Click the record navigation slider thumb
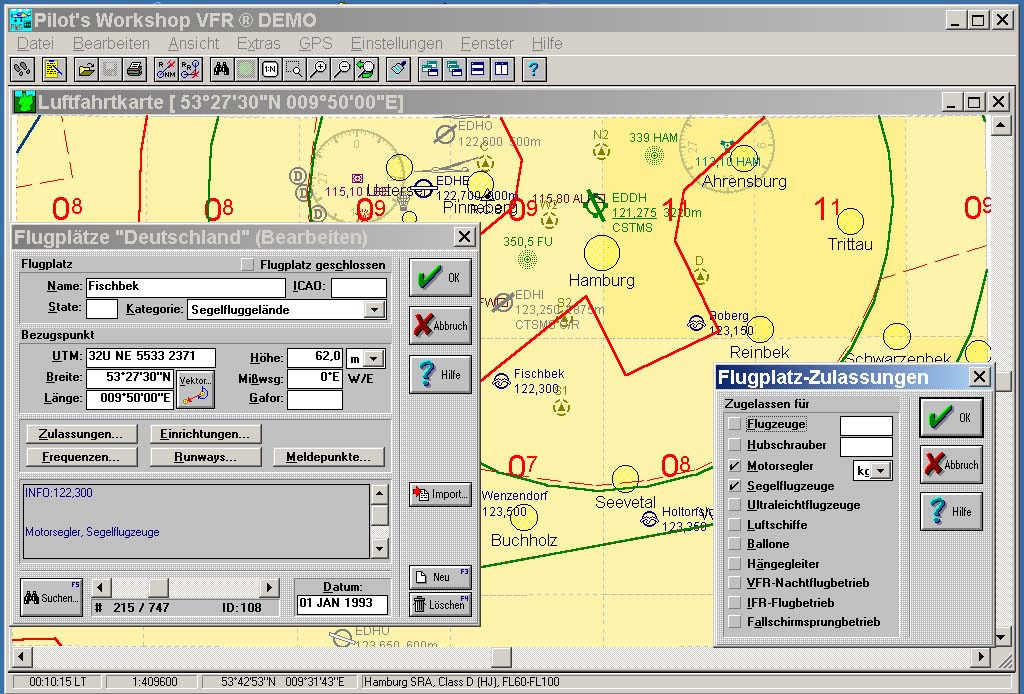This screenshot has height=694, width=1024. (158, 588)
